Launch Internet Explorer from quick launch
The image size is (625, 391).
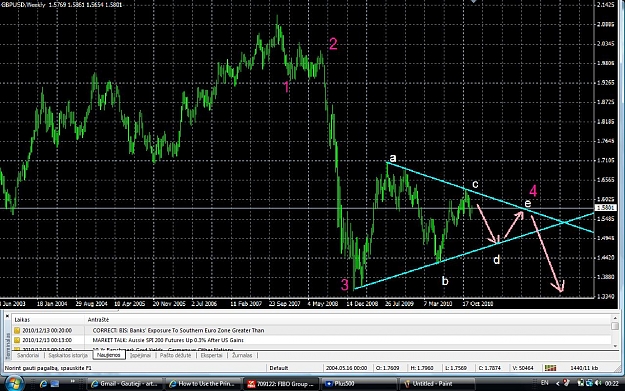[x=43, y=383]
